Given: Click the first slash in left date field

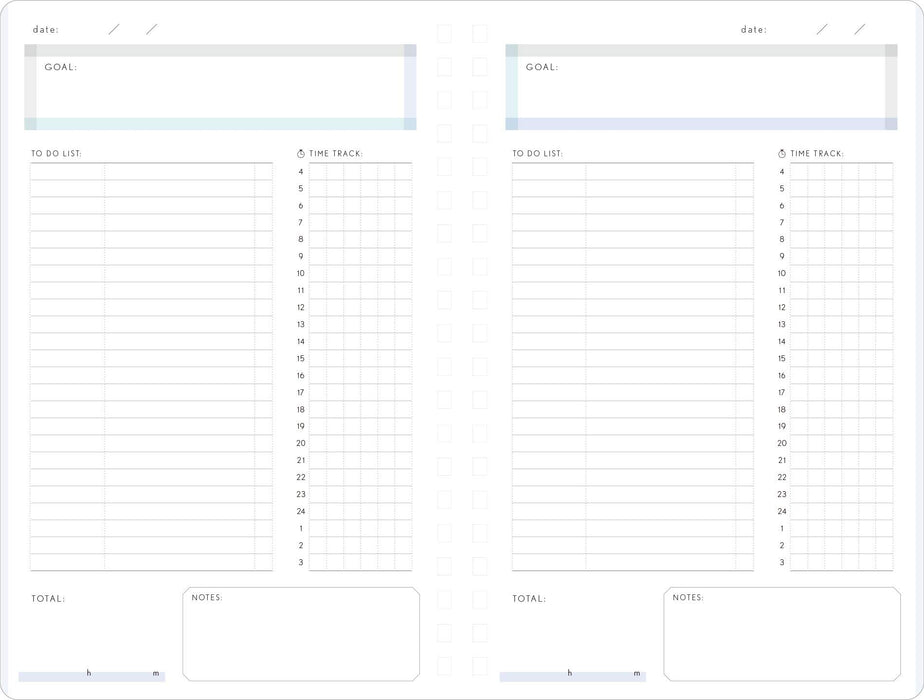Looking at the screenshot, I should pos(113,29).
